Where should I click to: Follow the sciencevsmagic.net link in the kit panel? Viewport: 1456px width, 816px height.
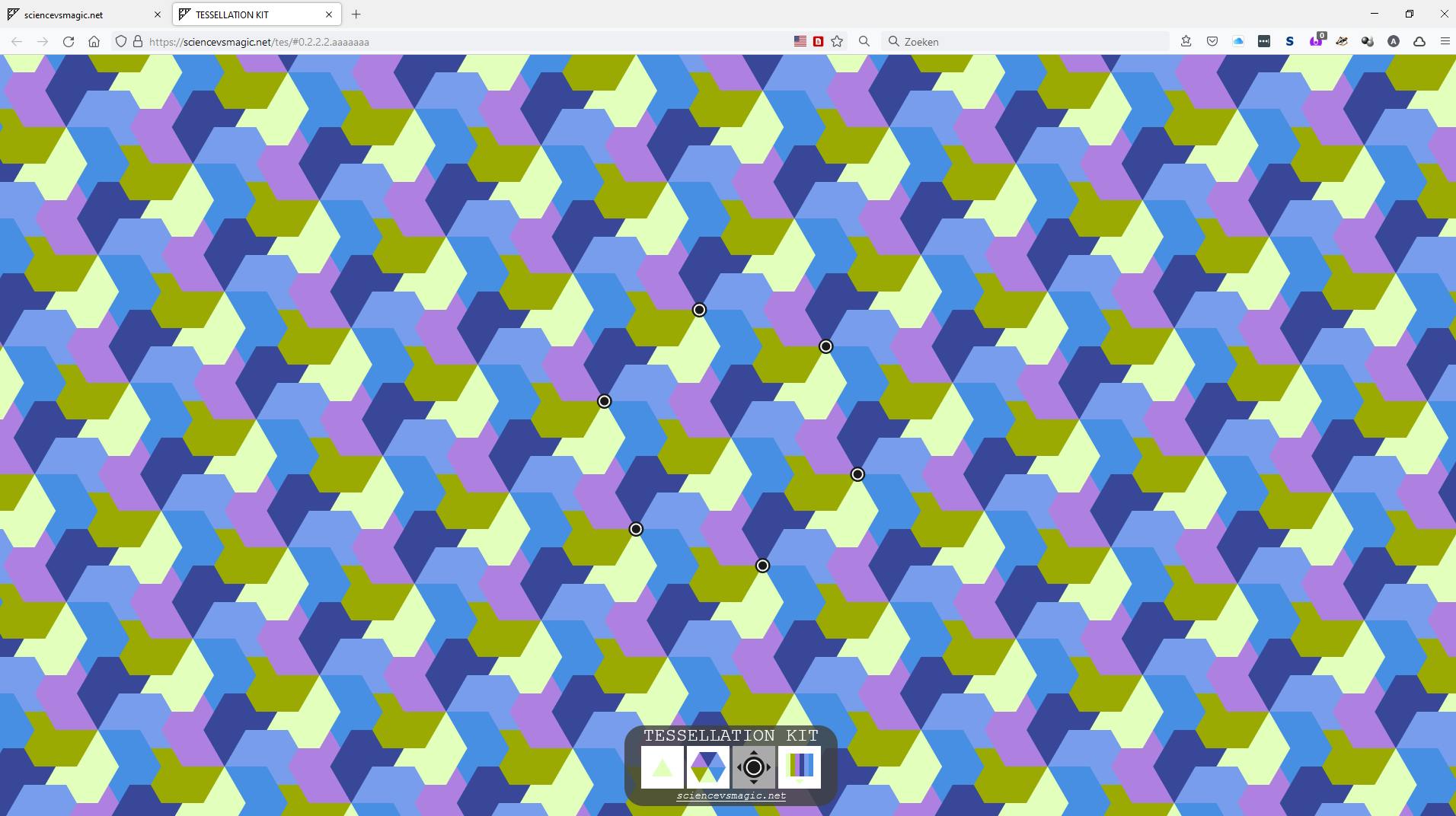731,796
